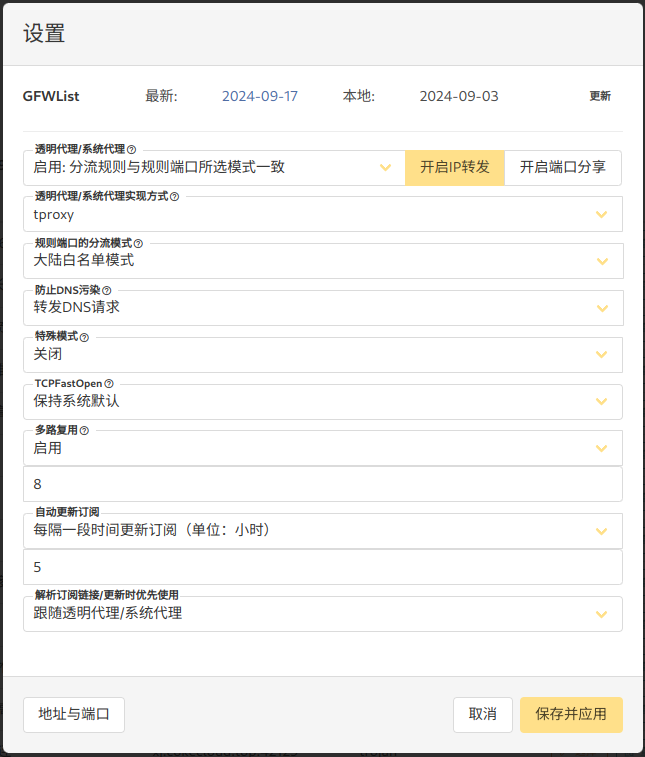Viewport: 645px width, 757px height.
Task: Click the multiplexing value field showing 8
Action: point(322,484)
